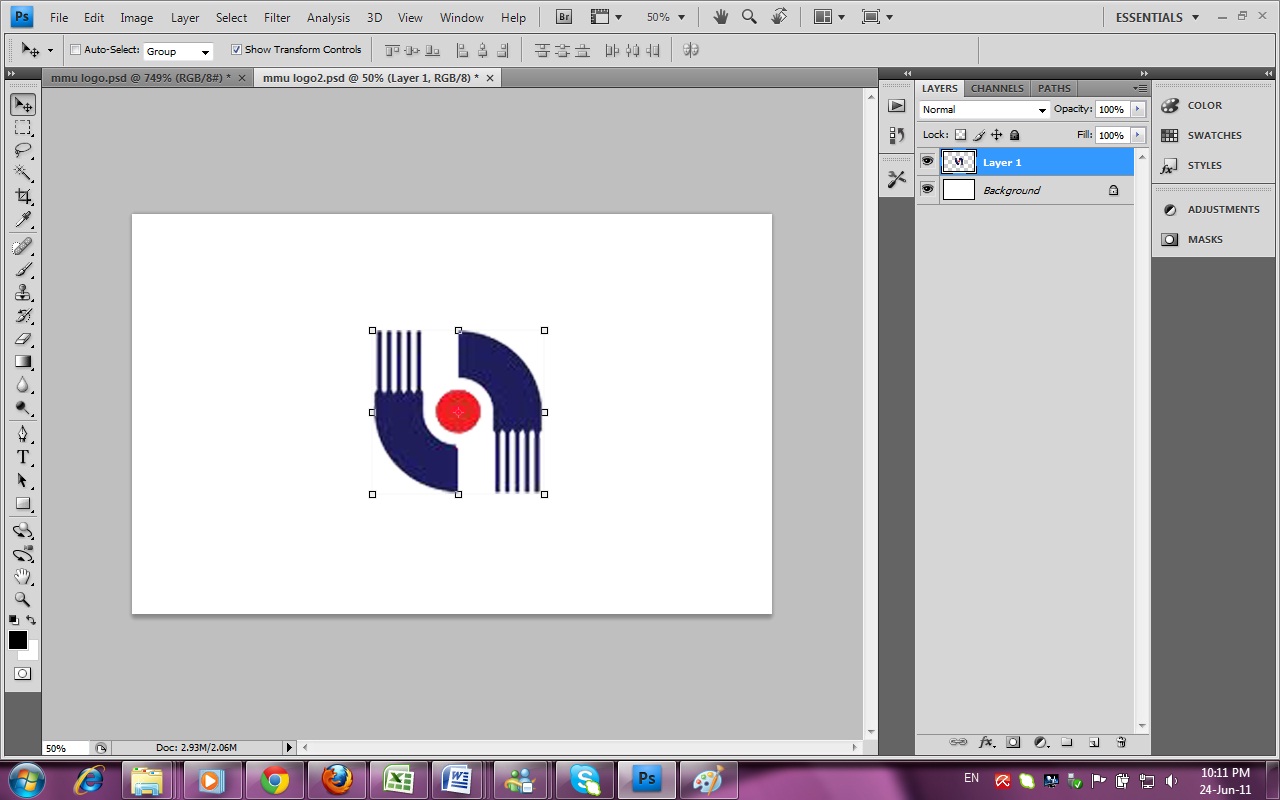Open the Swatches panel

1214,136
